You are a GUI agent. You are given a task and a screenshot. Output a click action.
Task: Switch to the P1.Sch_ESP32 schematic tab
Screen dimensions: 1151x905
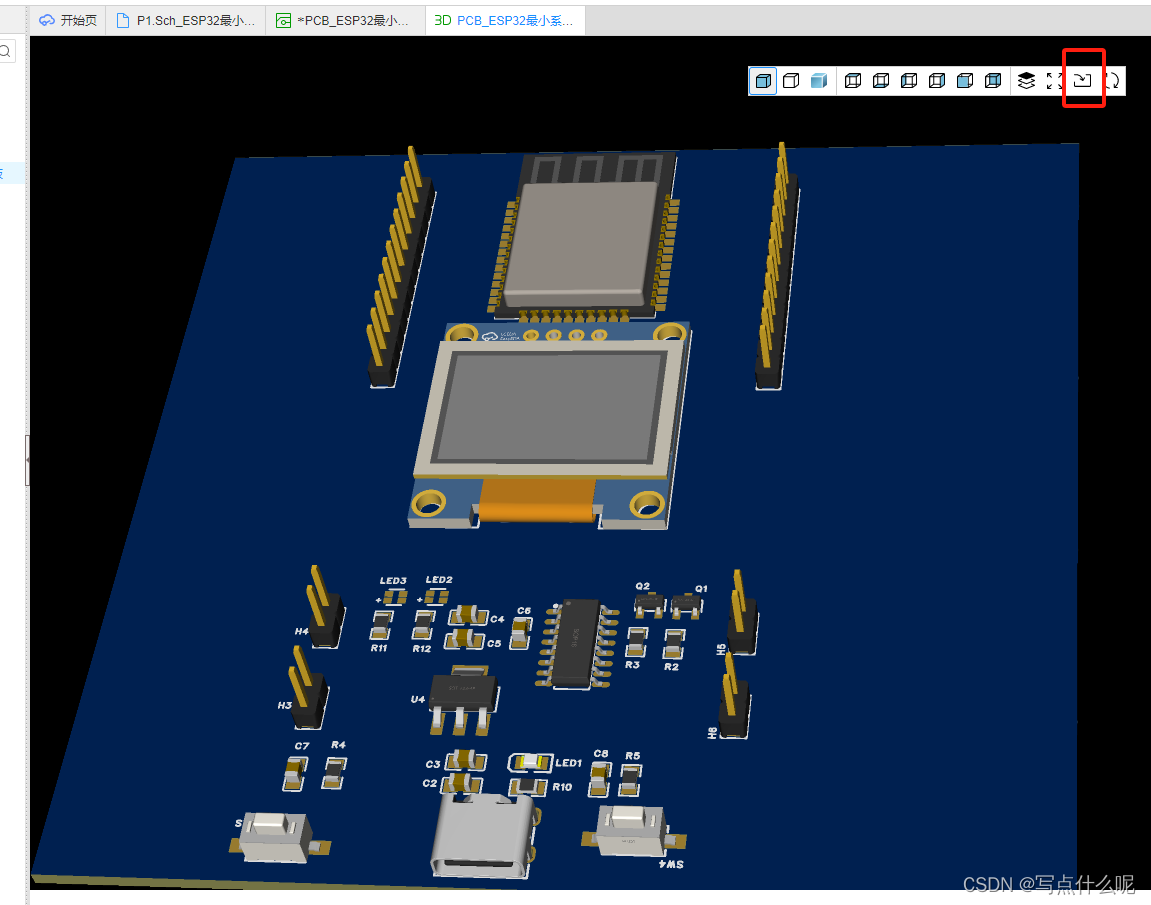[186, 21]
